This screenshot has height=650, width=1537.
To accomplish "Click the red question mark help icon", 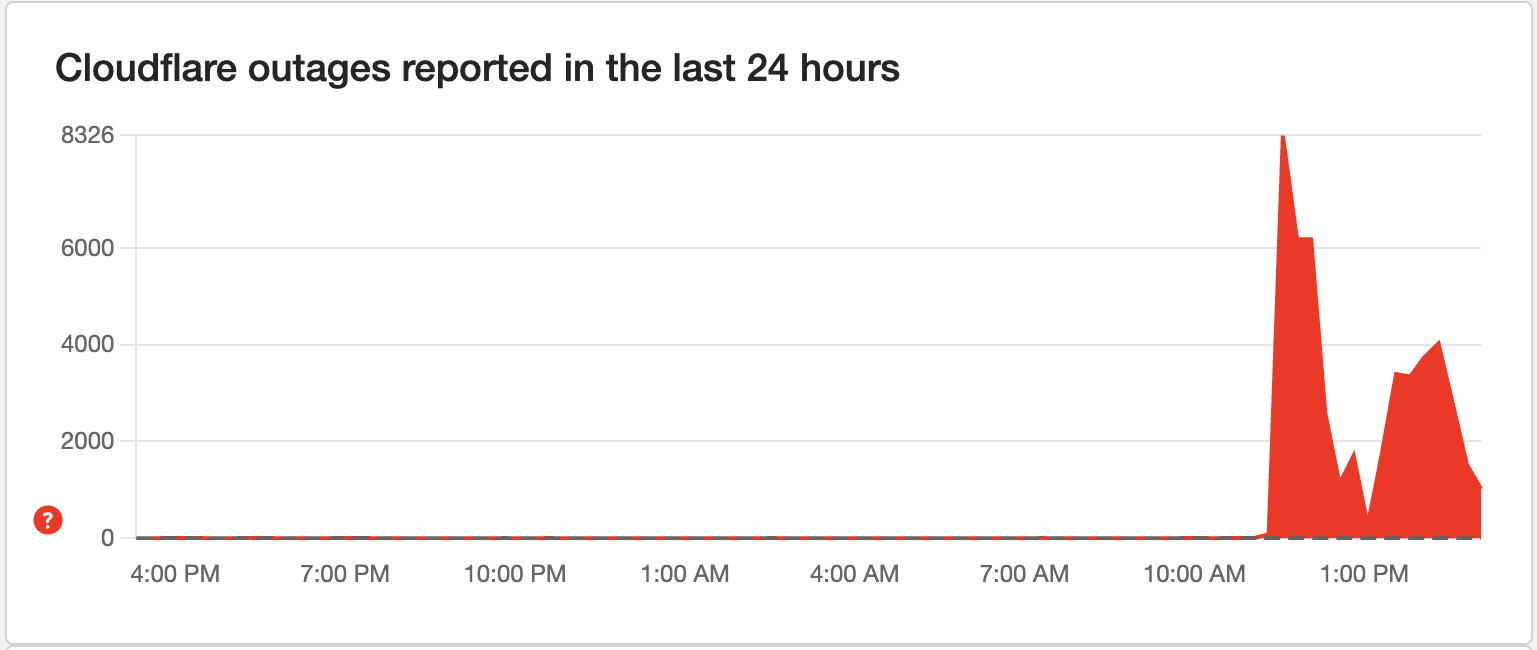I will click(48, 520).
